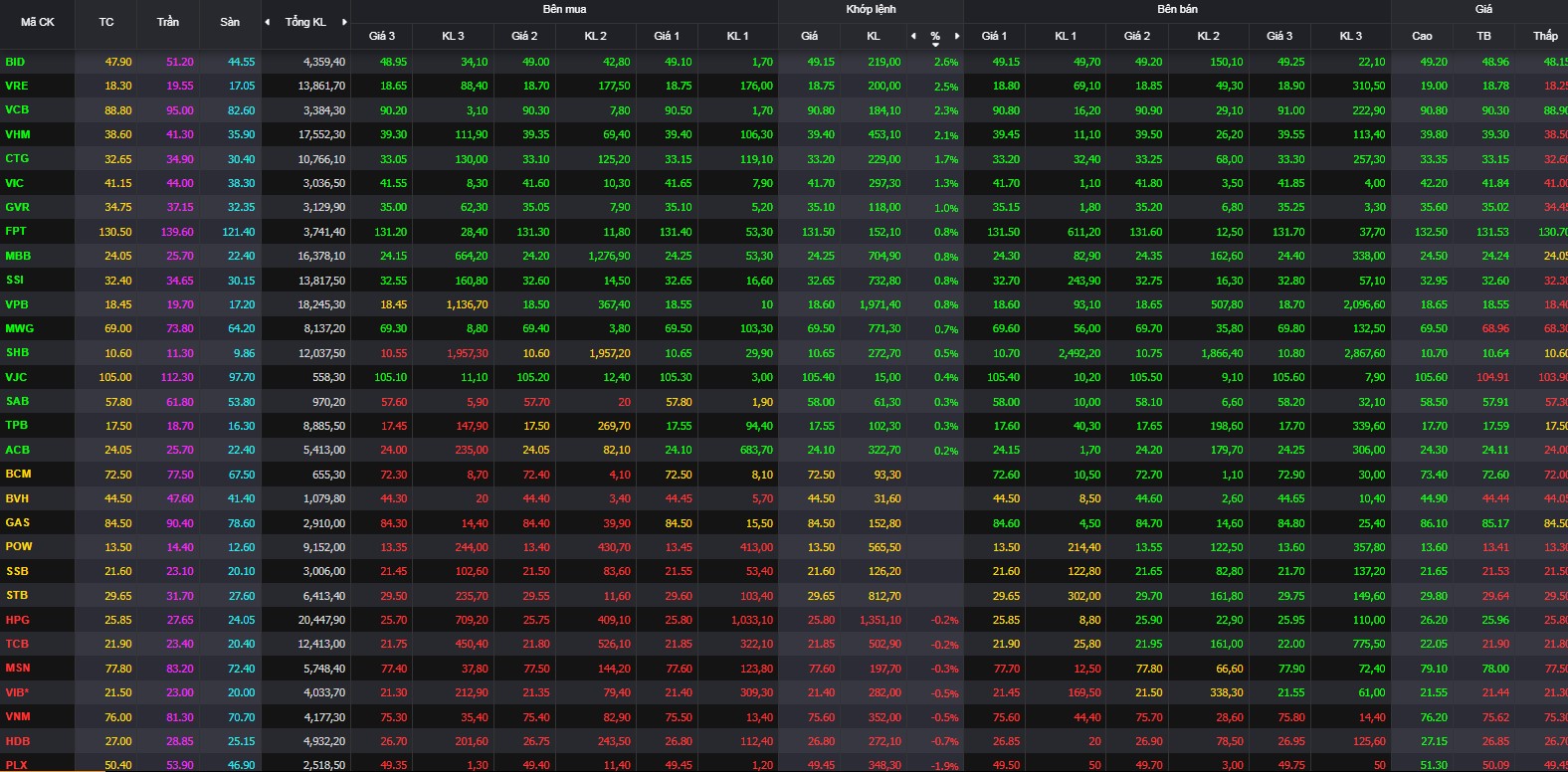The width and height of the screenshot is (1568, 772).
Task: Select the GVR ticker symbol
Action: [x=18, y=207]
